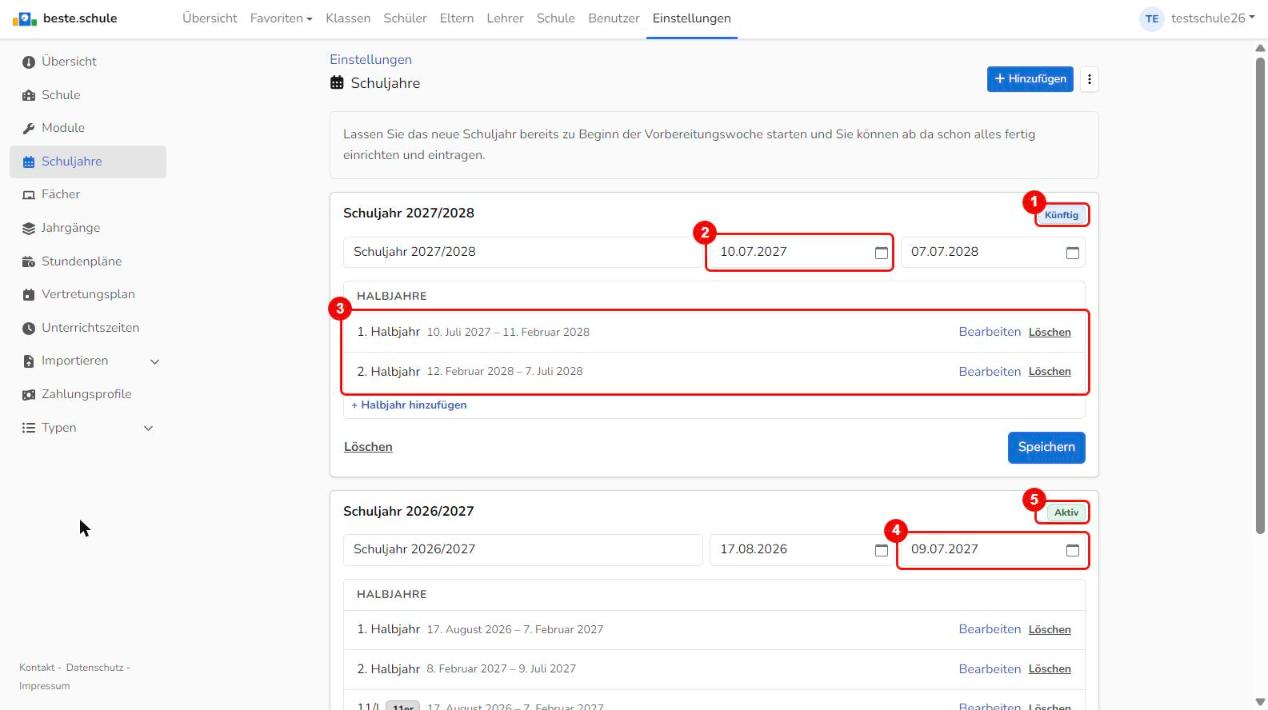This screenshot has width=1268, height=710.
Task: Open the date picker for 10.07.2027
Action: [881, 252]
